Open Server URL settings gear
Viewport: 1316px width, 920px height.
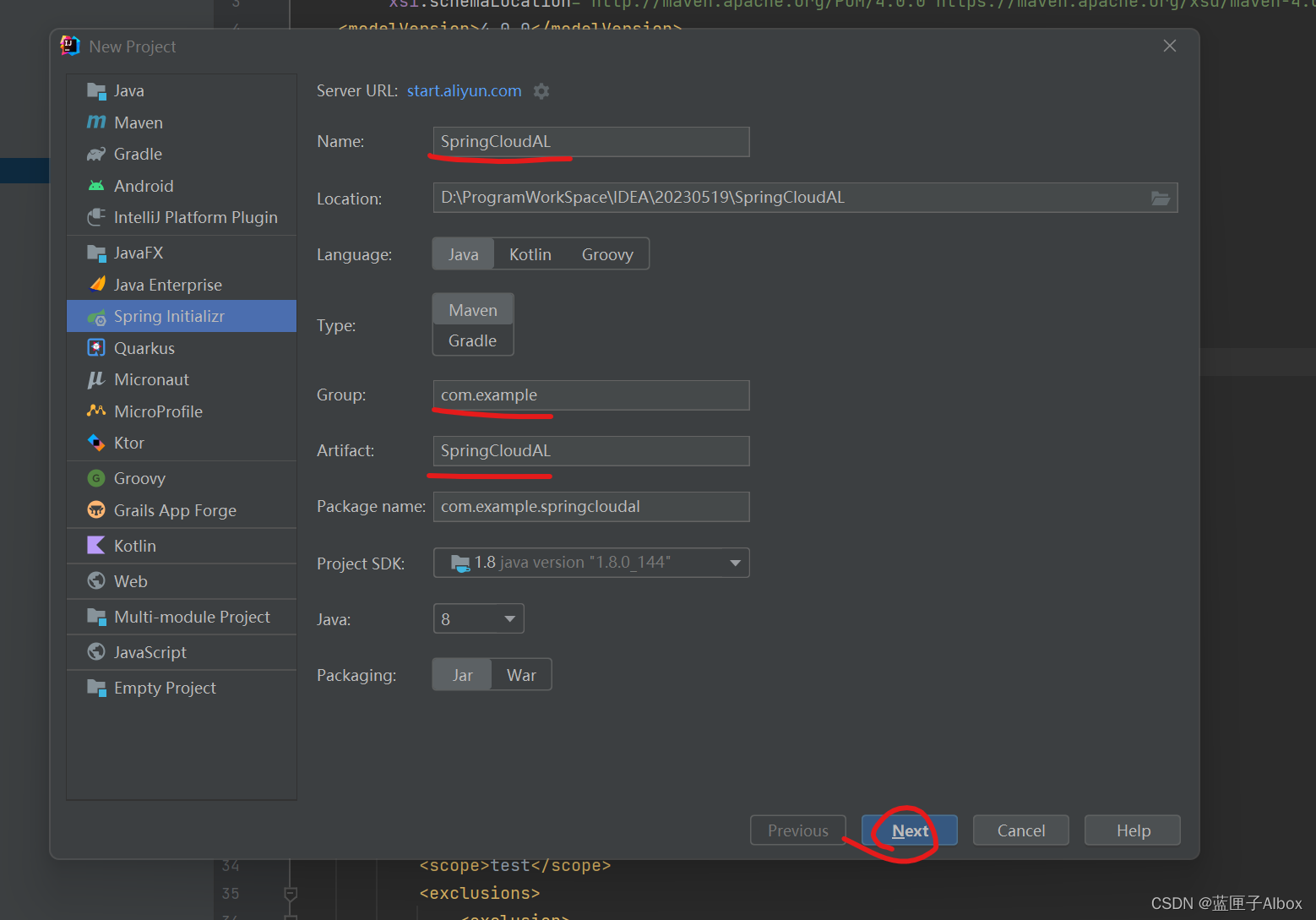click(x=541, y=91)
